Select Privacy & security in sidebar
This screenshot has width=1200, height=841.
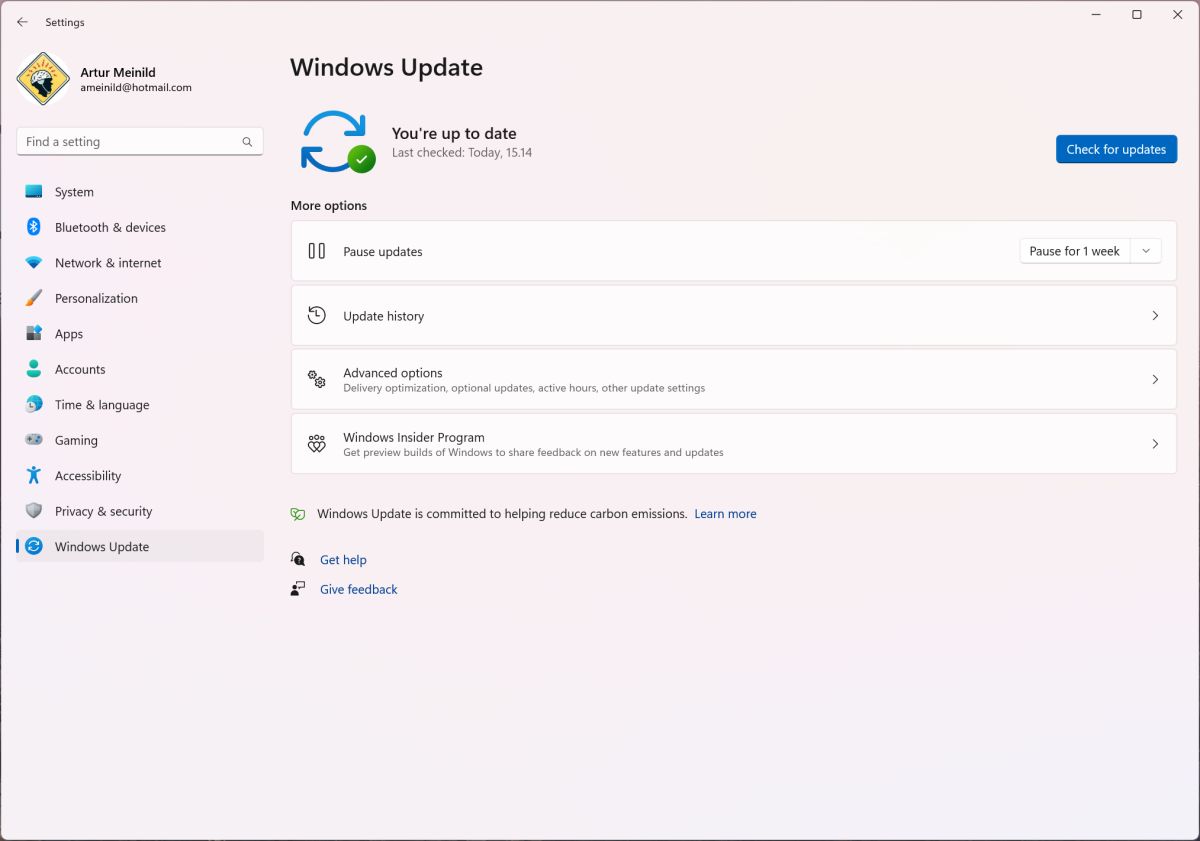click(x=140, y=511)
